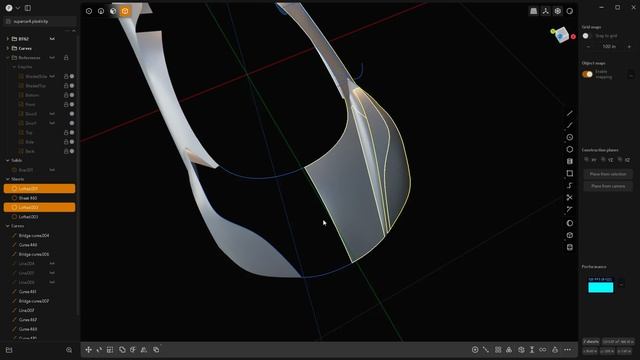The image size is (640, 360).
Task: Select the unhighlighted Lofted.003 sheet
Action: [40, 217]
